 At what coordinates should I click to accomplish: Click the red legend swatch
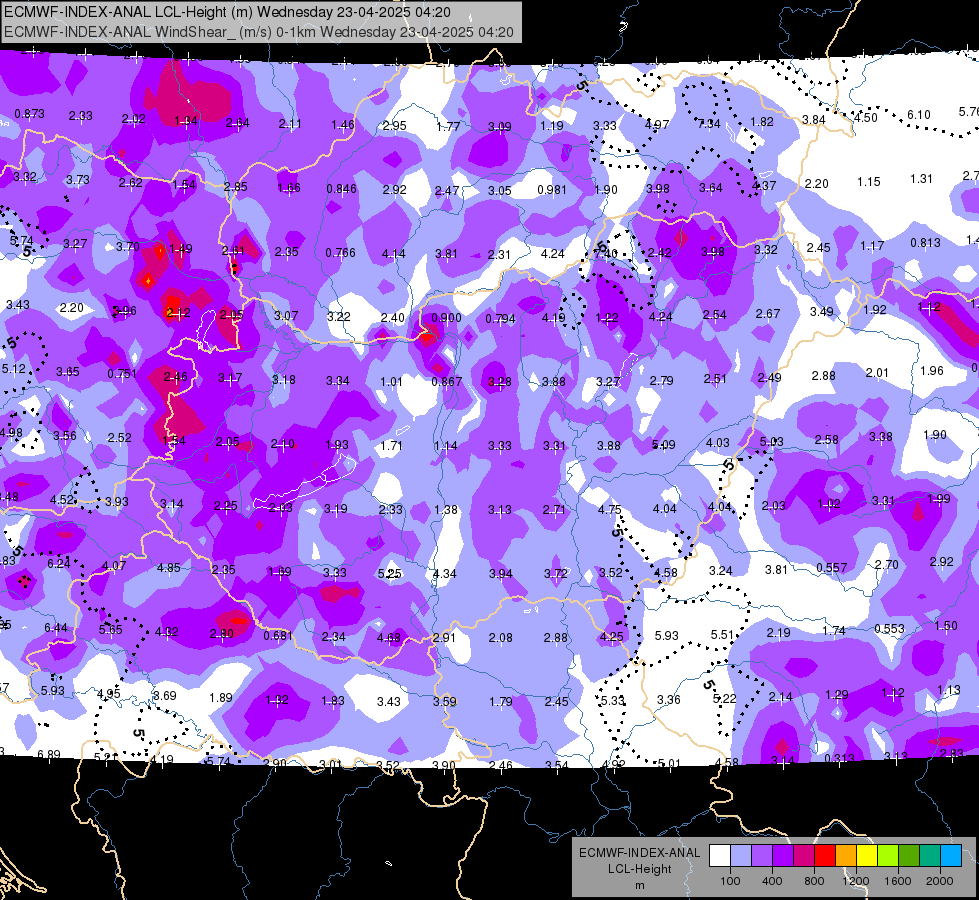[x=825, y=856]
